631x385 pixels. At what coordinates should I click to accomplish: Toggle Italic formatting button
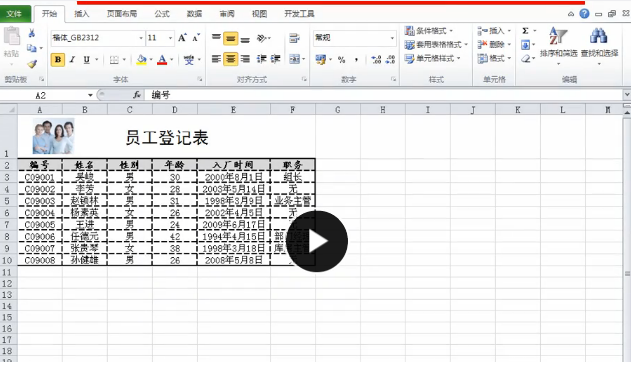(72, 60)
